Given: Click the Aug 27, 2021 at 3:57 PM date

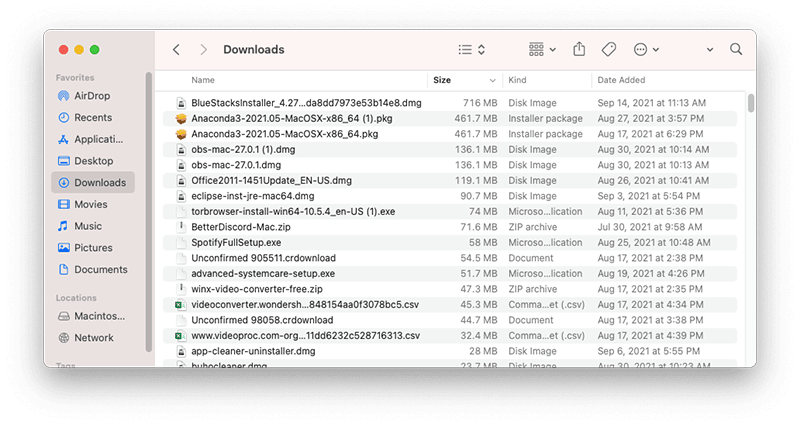Looking at the screenshot, I should point(651,118).
